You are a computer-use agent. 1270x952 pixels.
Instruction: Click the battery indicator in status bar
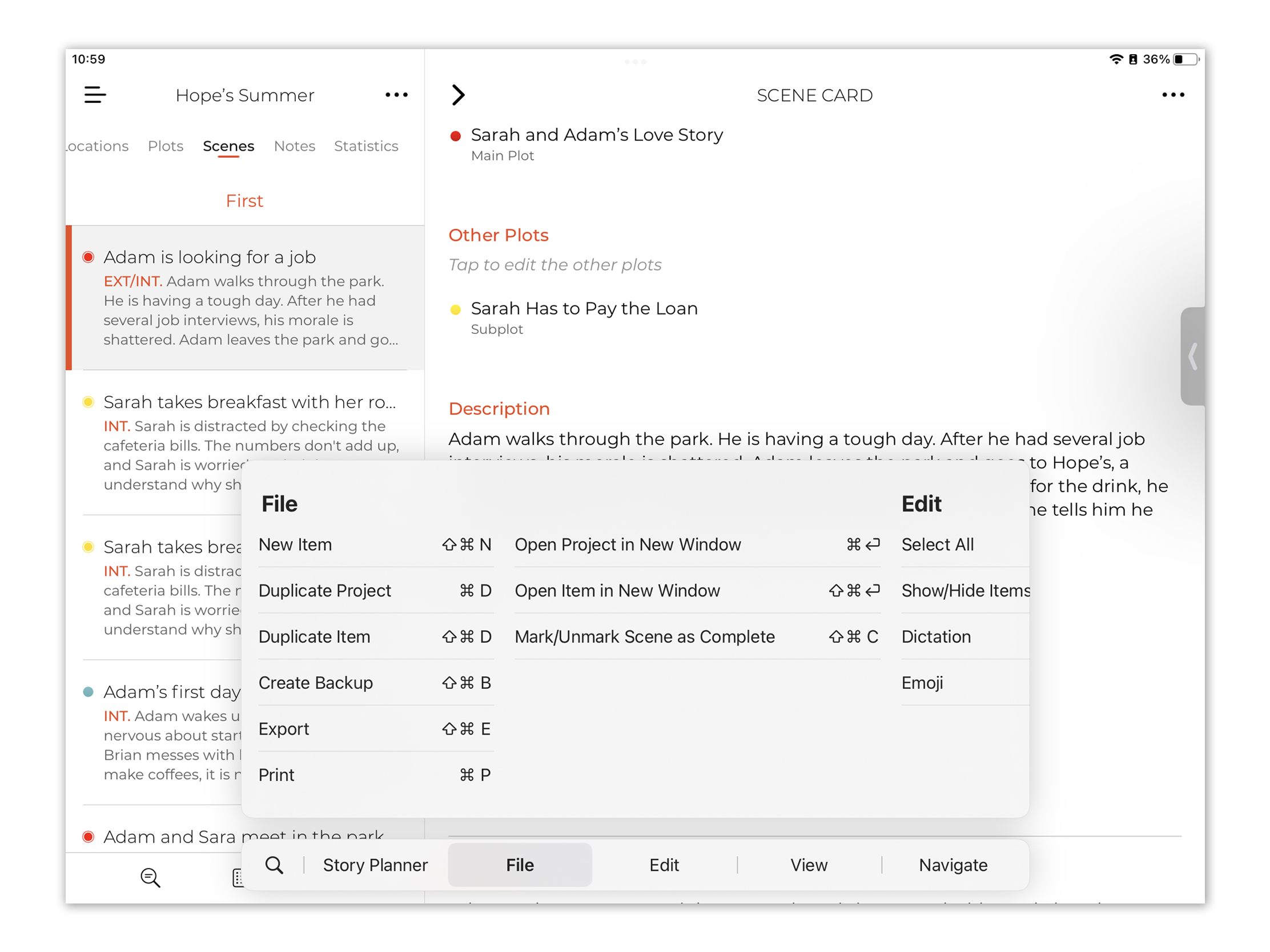click(1187, 59)
